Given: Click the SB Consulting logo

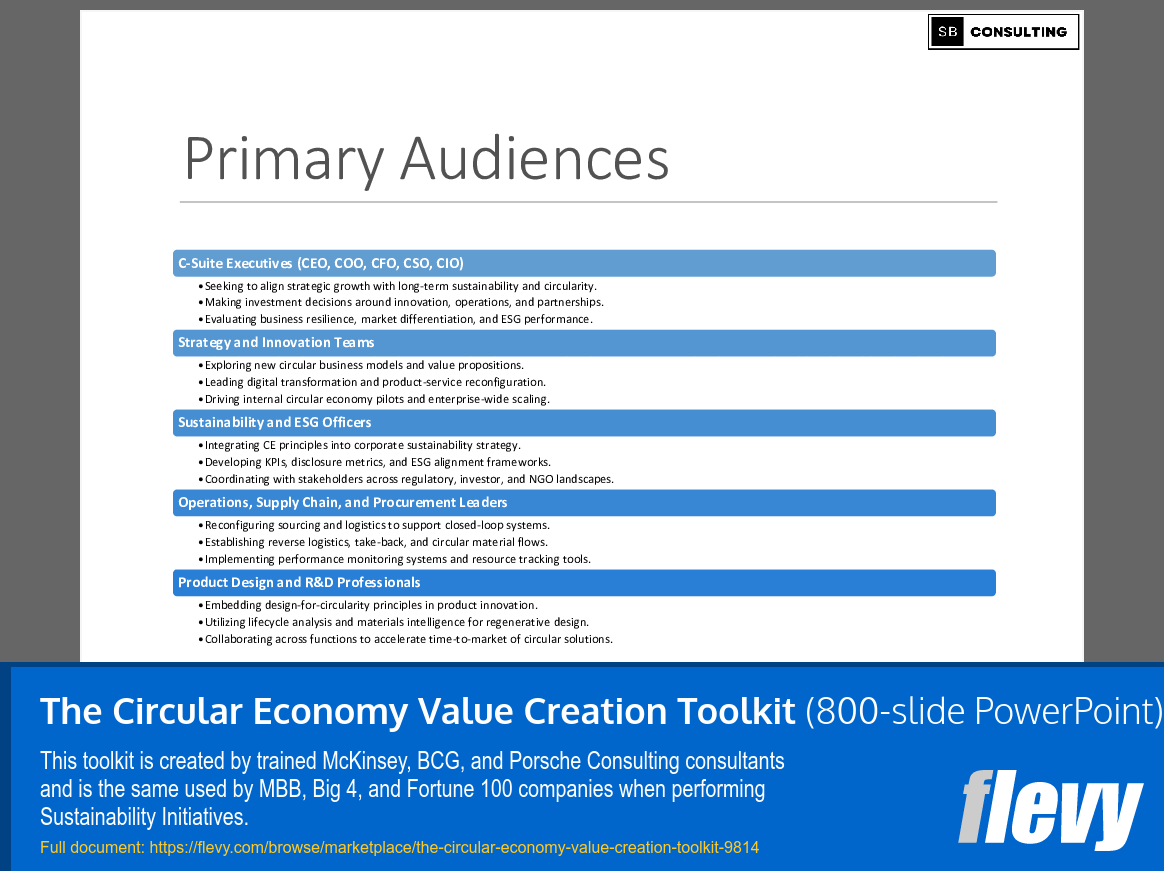Looking at the screenshot, I should [1003, 32].
